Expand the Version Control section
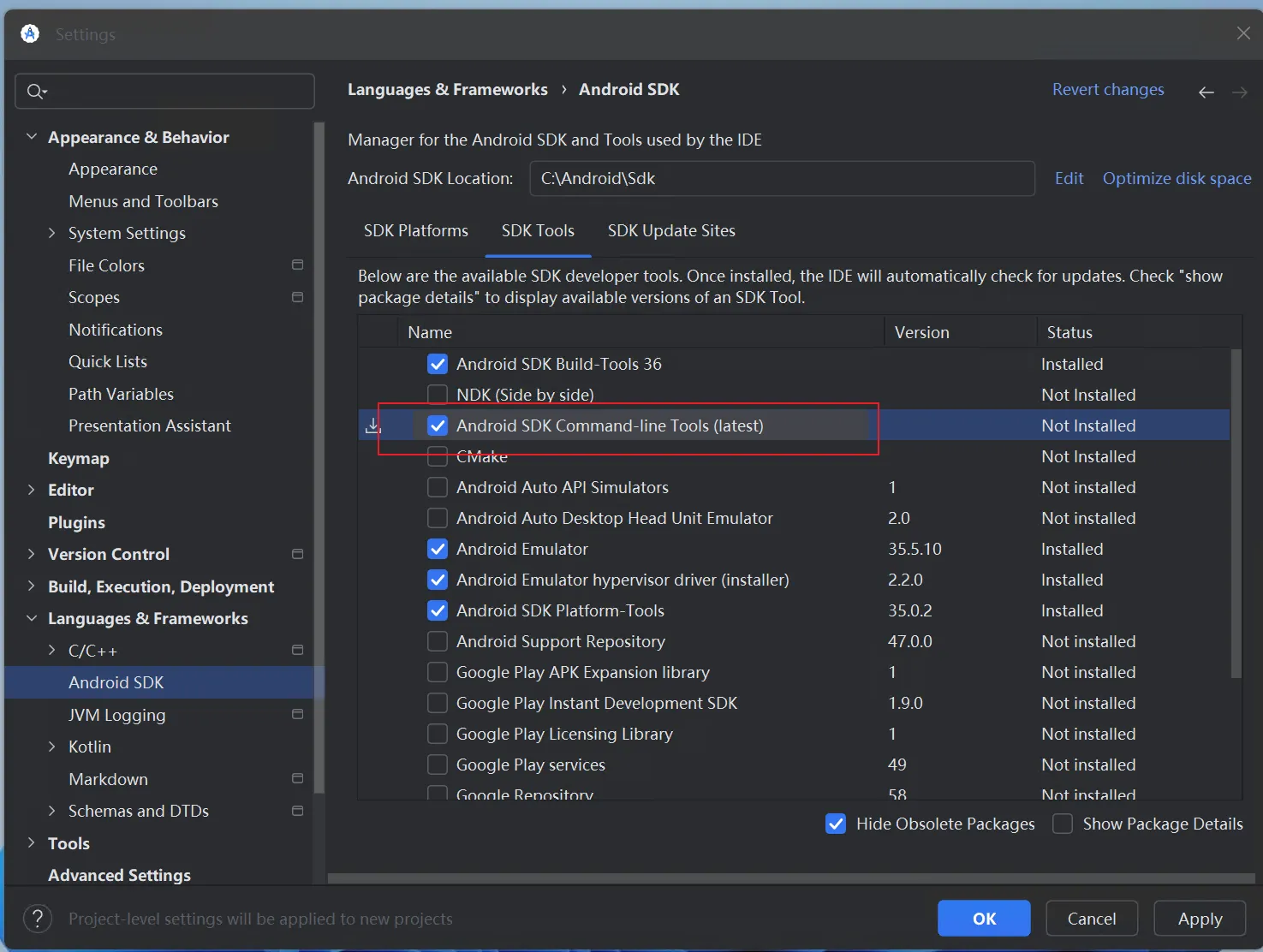 click(32, 554)
